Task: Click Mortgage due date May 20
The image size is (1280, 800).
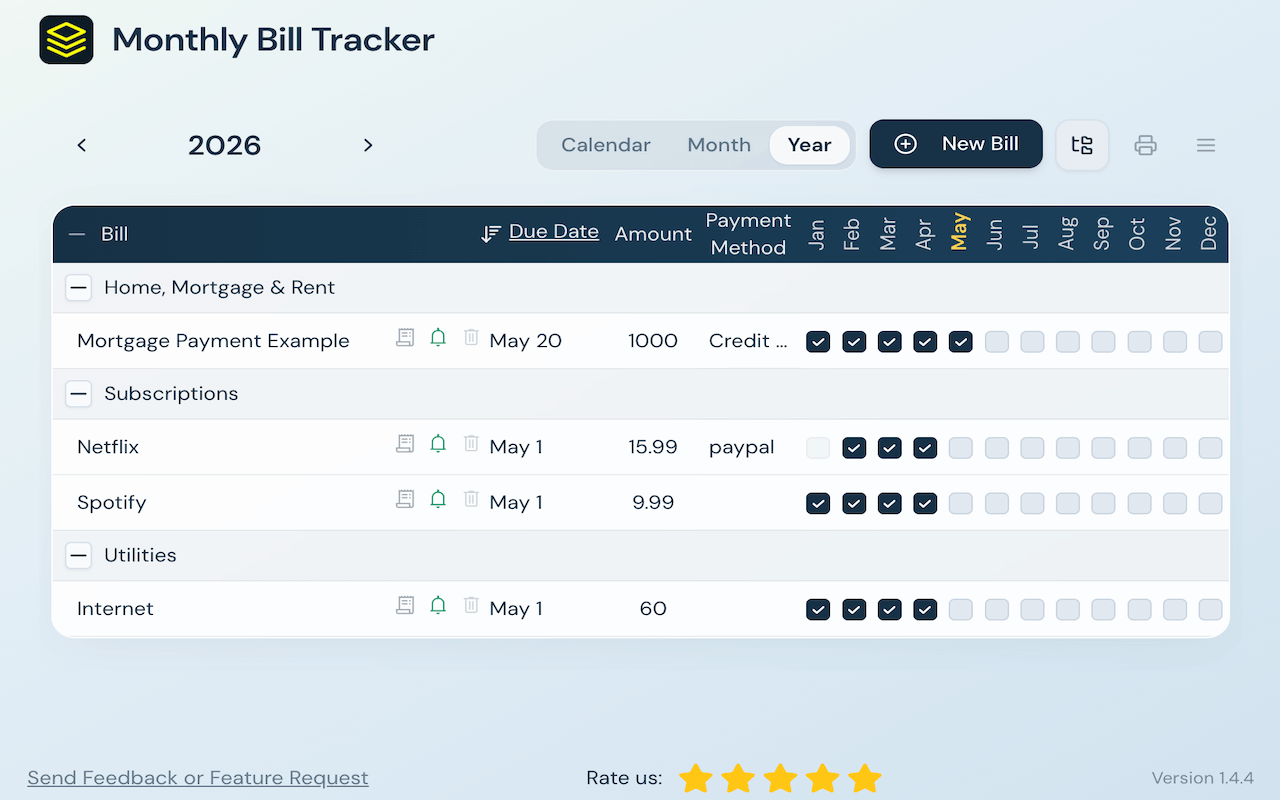Action: pos(526,341)
